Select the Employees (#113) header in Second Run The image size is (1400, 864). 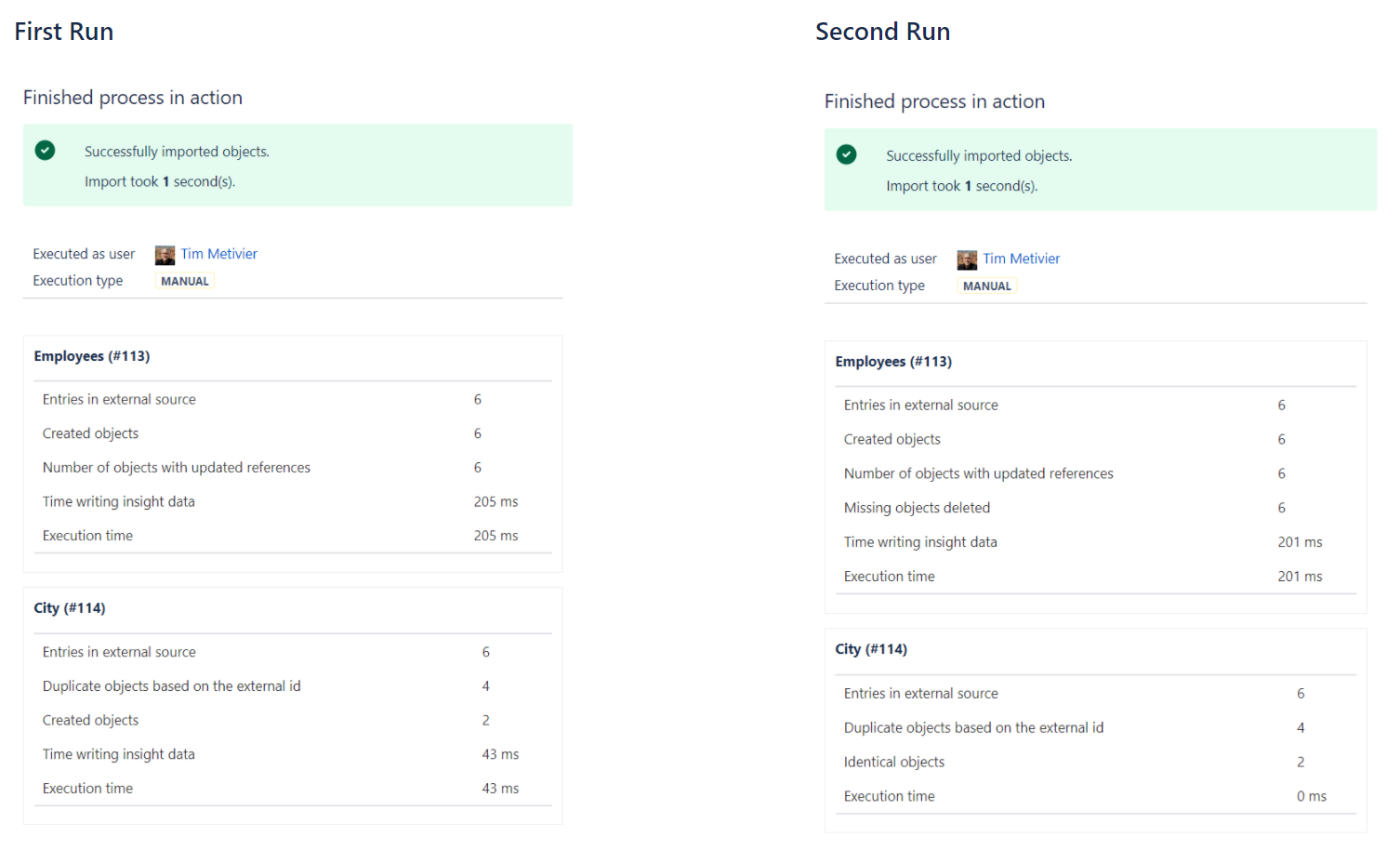pos(893,362)
